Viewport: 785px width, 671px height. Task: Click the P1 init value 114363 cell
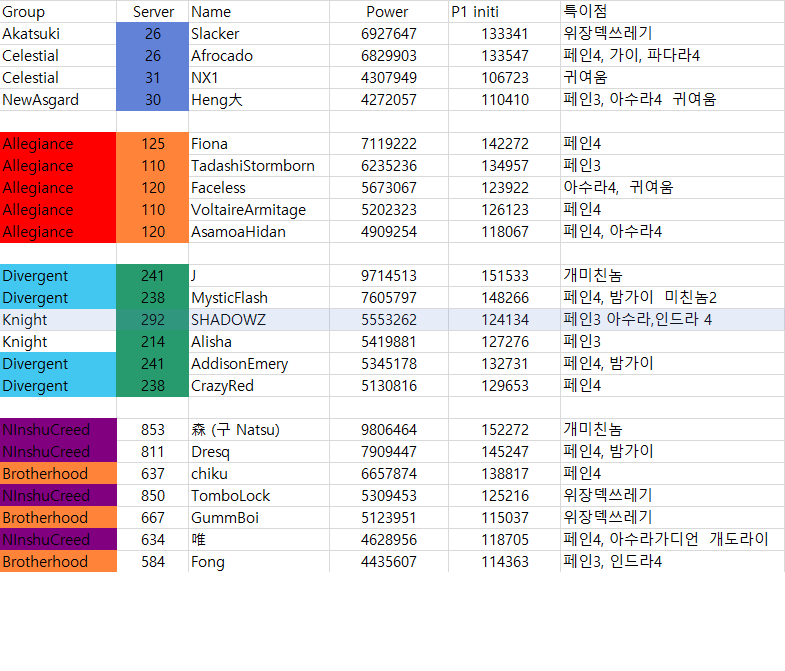tap(504, 562)
